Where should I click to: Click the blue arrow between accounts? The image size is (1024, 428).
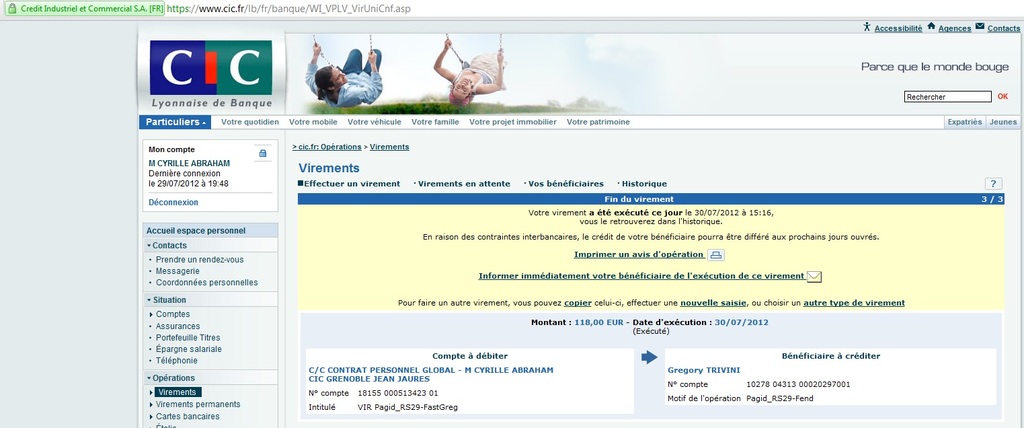coord(649,357)
